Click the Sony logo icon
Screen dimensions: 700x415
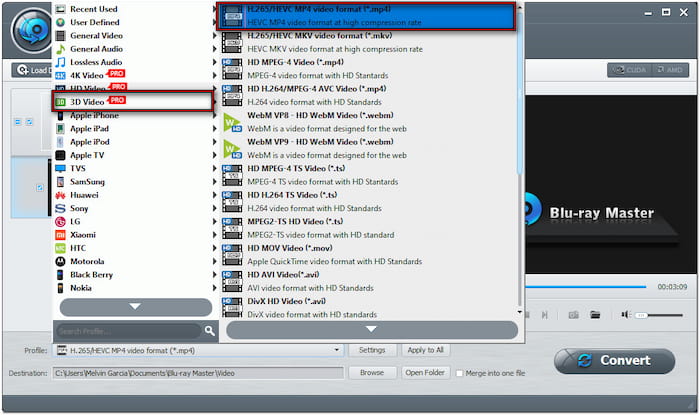click(x=60, y=208)
